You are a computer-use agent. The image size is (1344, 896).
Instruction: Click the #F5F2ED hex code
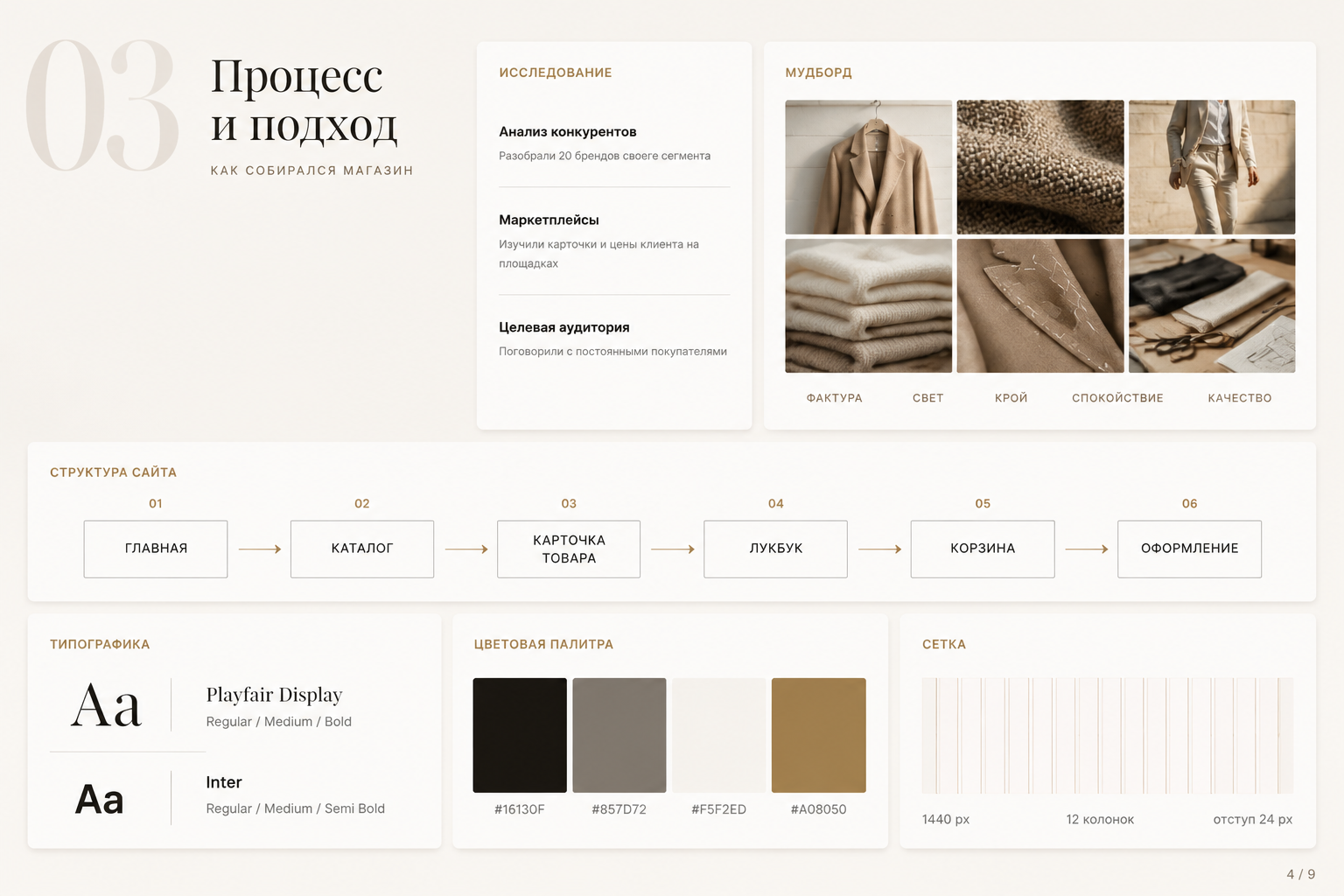[x=718, y=809]
